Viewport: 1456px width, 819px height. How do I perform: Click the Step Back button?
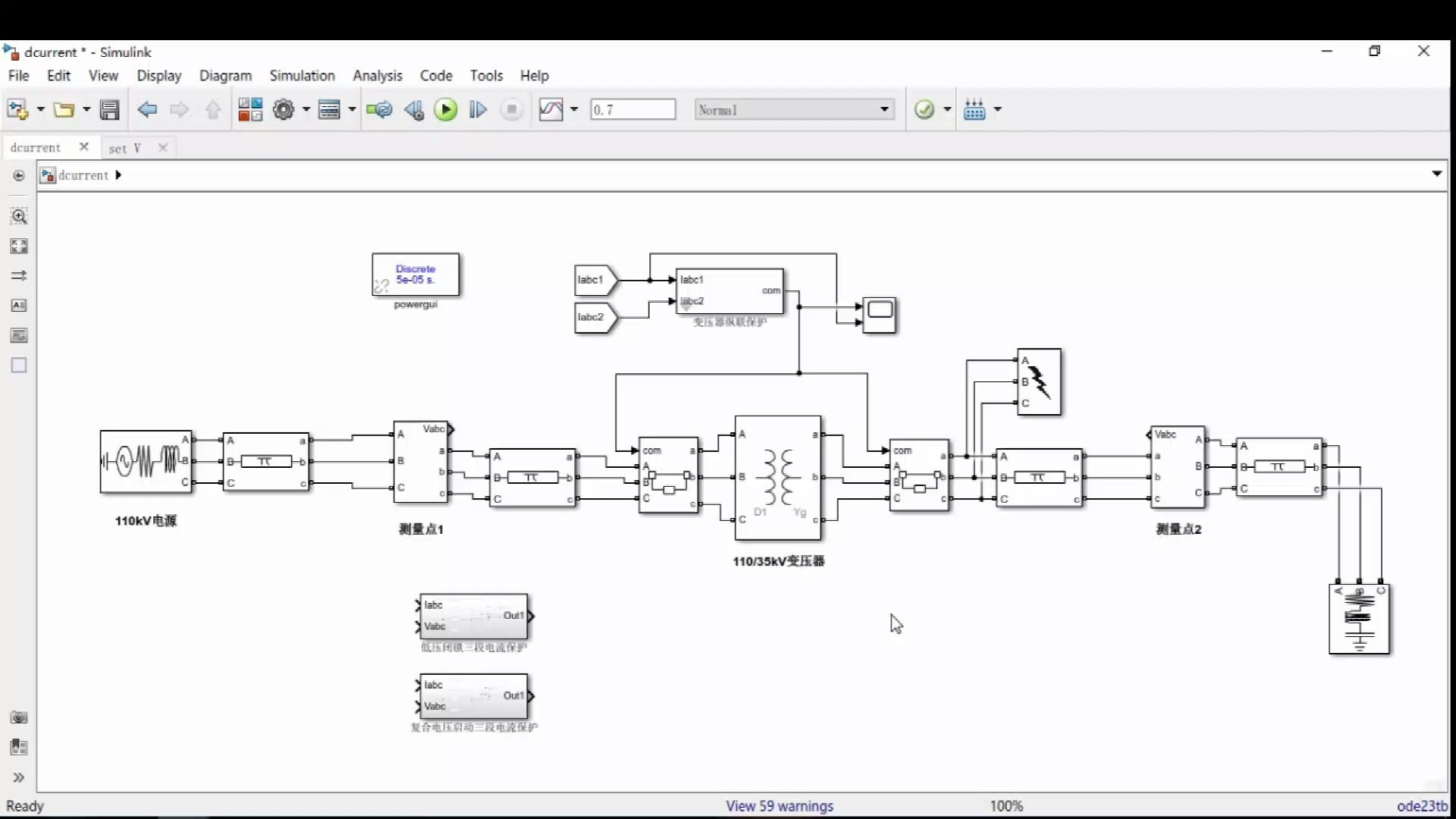click(413, 110)
